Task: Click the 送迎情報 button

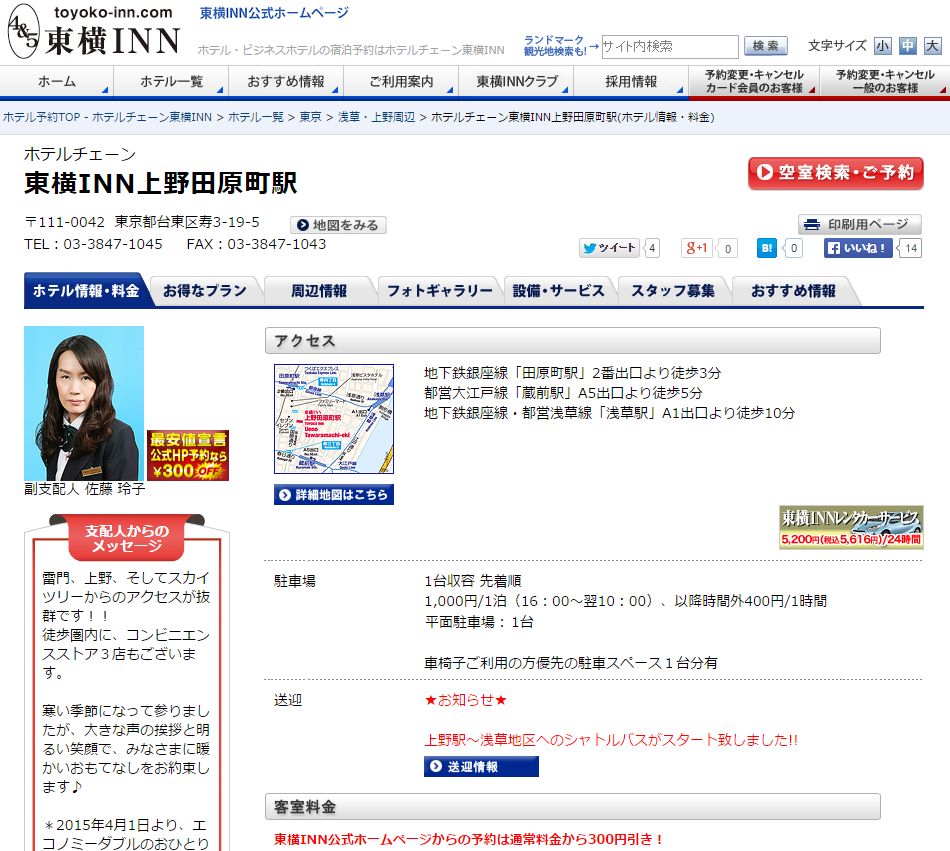Action: pos(481,767)
